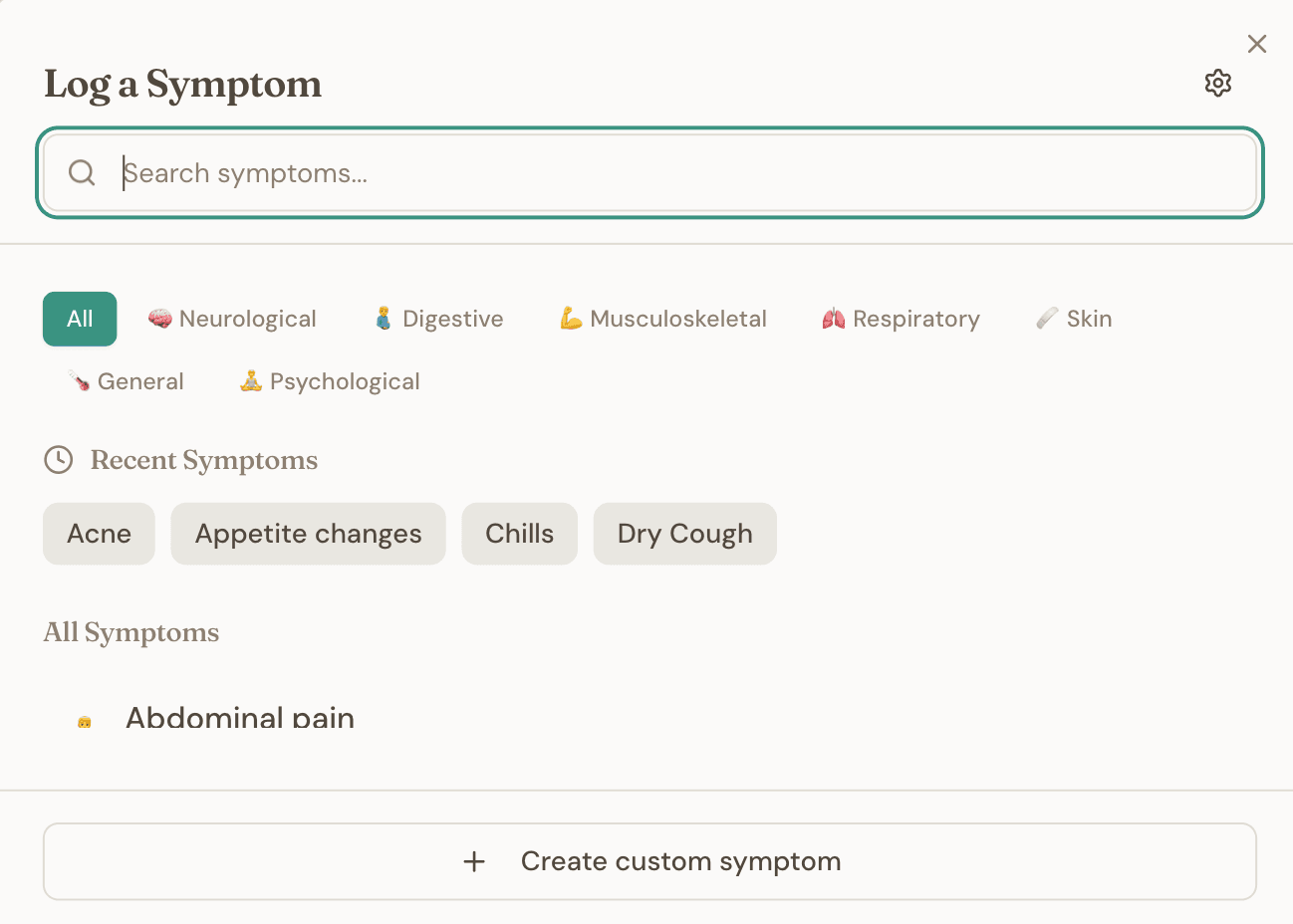Click the magnifying glass search icon
1293x924 pixels.
click(x=81, y=172)
